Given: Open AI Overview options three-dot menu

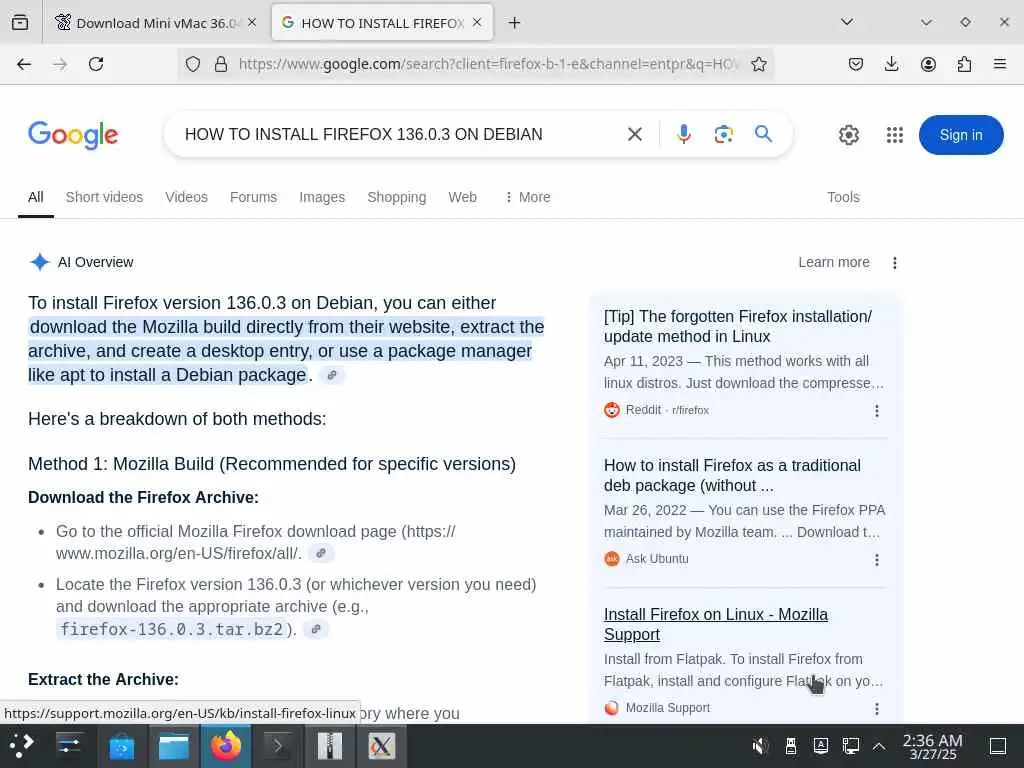Looking at the screenshot, I should point(895,263).
